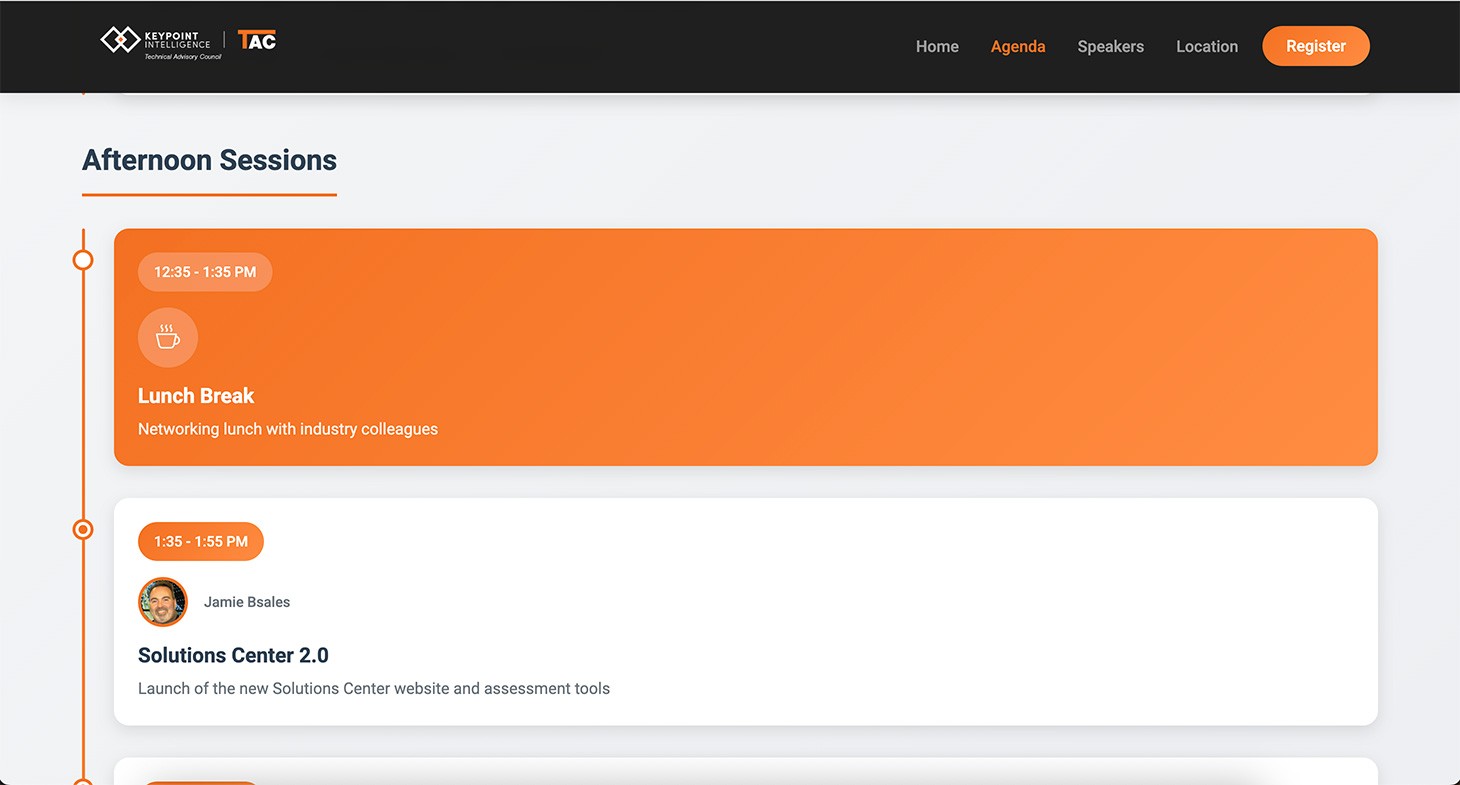Click the Afternoon Sessions heading
Screen dimensions: 1460x785
209,160
